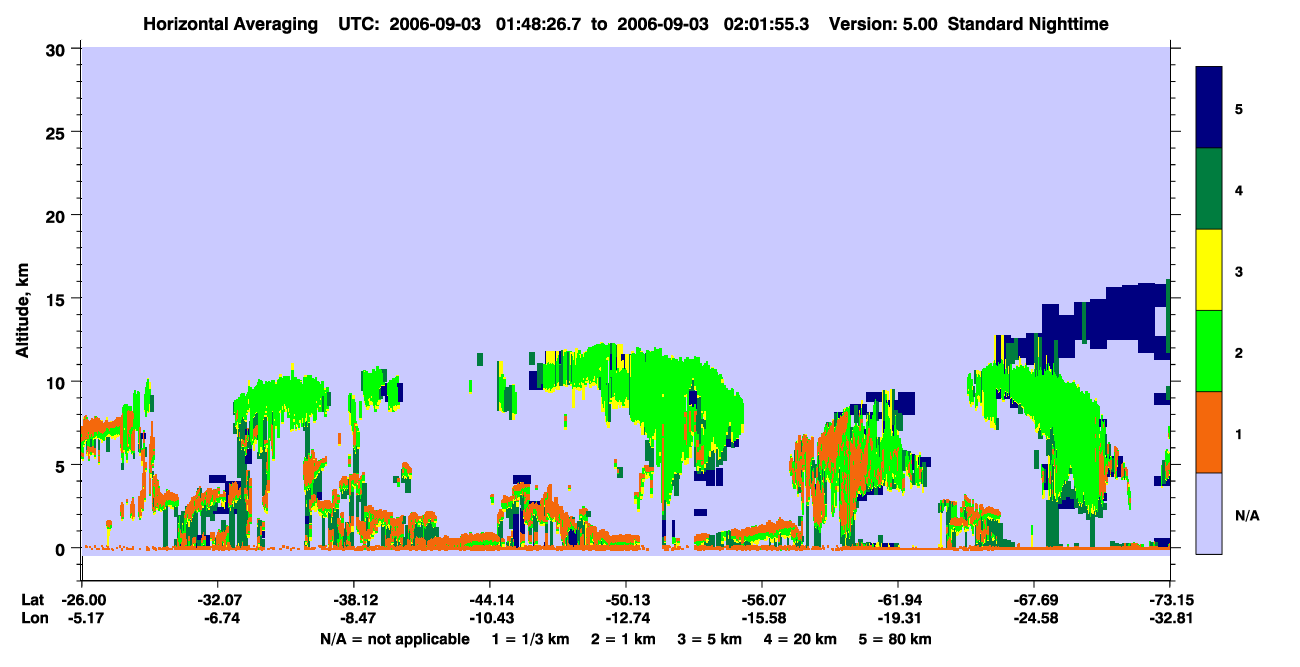
Task: Click latitude value -67.69
Action: [x=1034, y=600]
